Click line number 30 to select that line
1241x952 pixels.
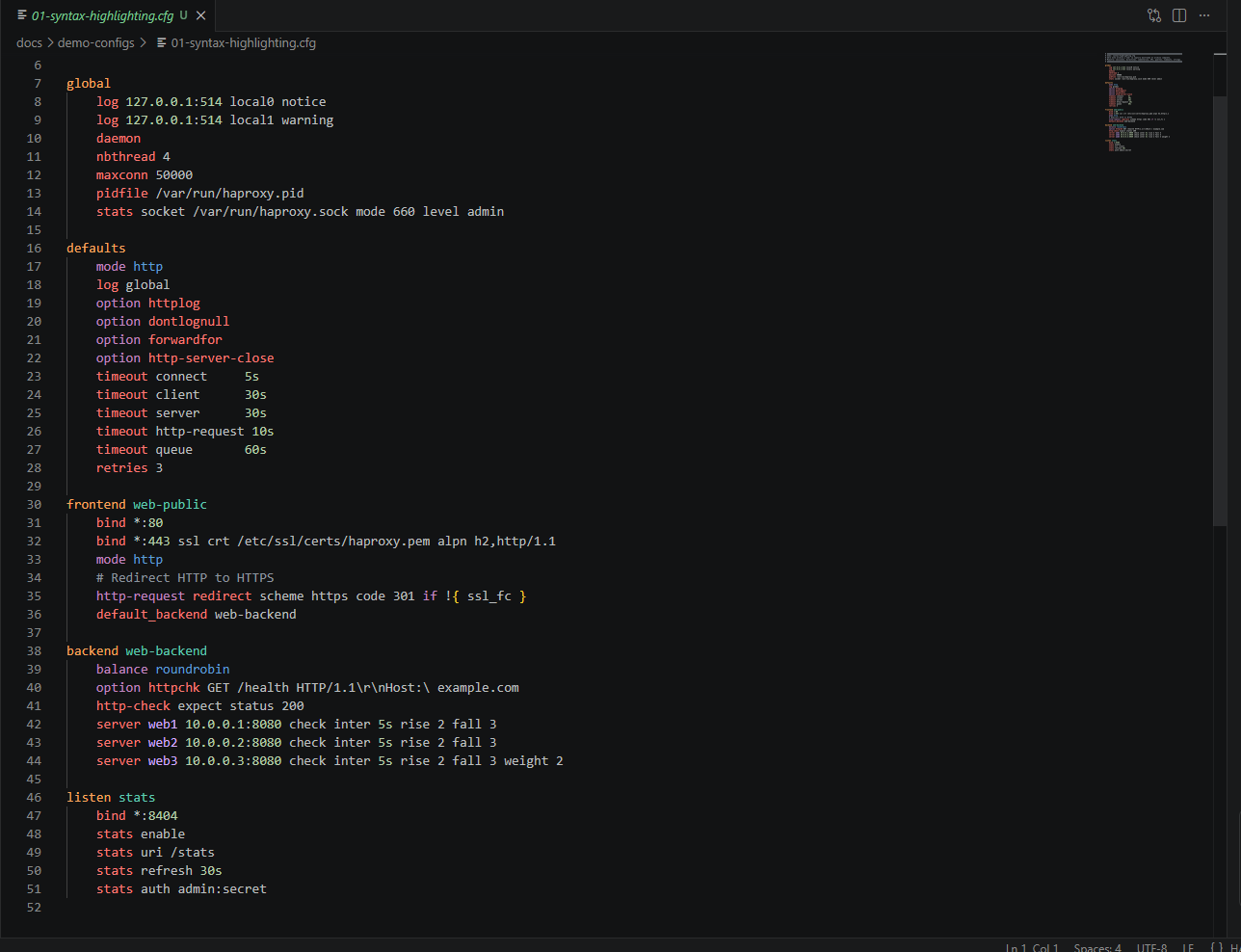pos(33,504)
